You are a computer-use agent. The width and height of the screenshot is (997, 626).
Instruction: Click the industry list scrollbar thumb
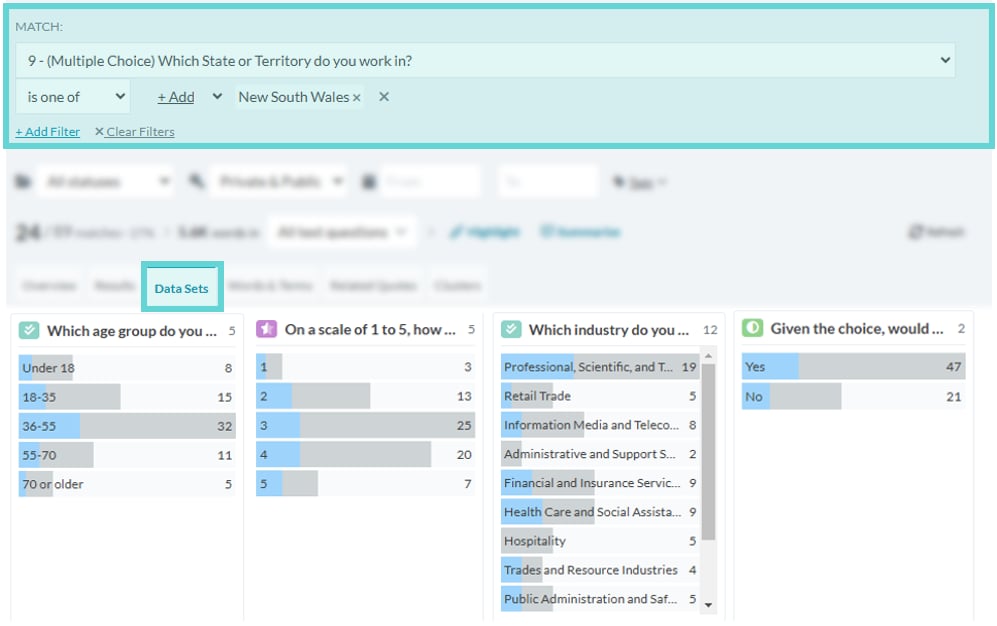pos(708,452)
